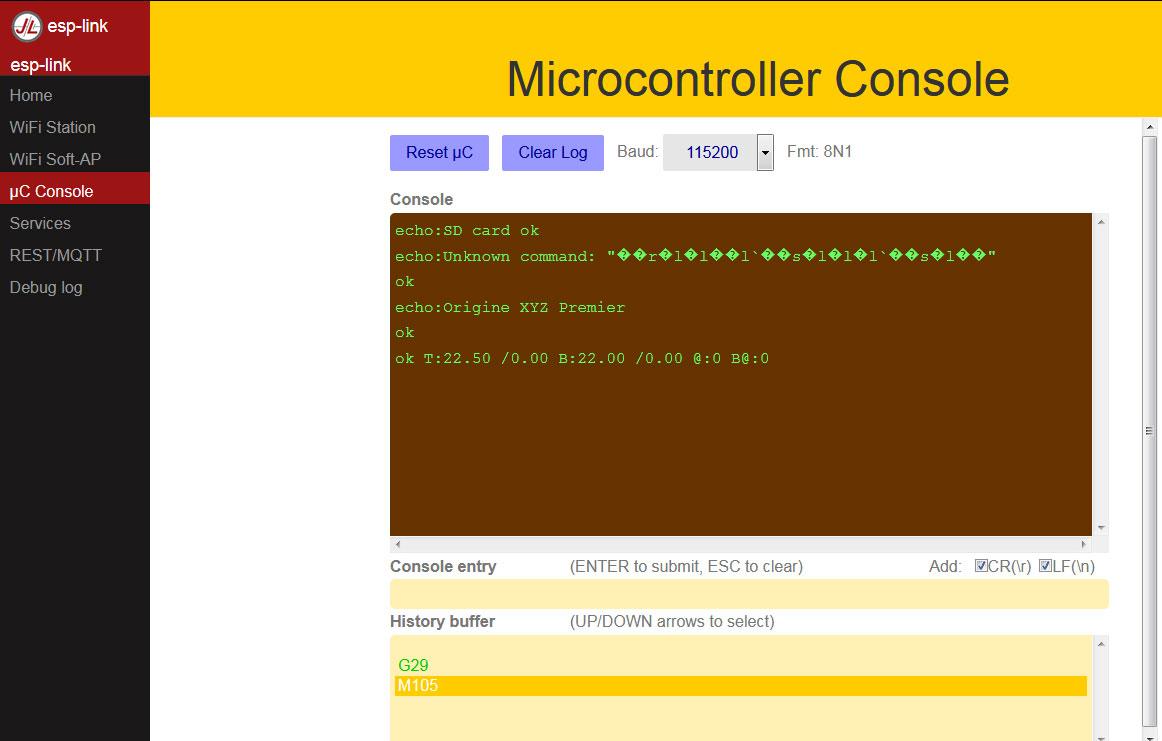
Task: Click the page vertical scrollbar thumb
Action: (x=1150, y=431)
